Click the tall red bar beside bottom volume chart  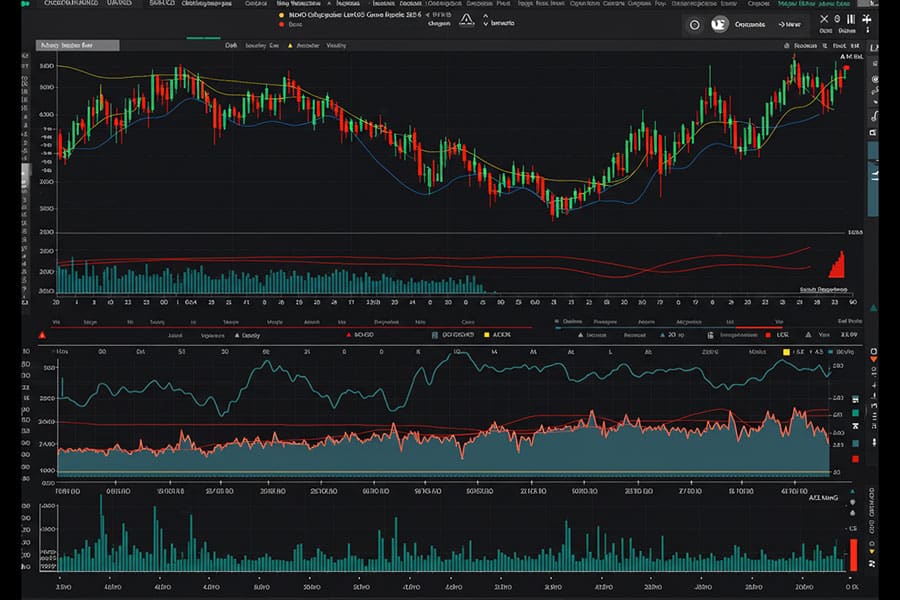[854, 555]
